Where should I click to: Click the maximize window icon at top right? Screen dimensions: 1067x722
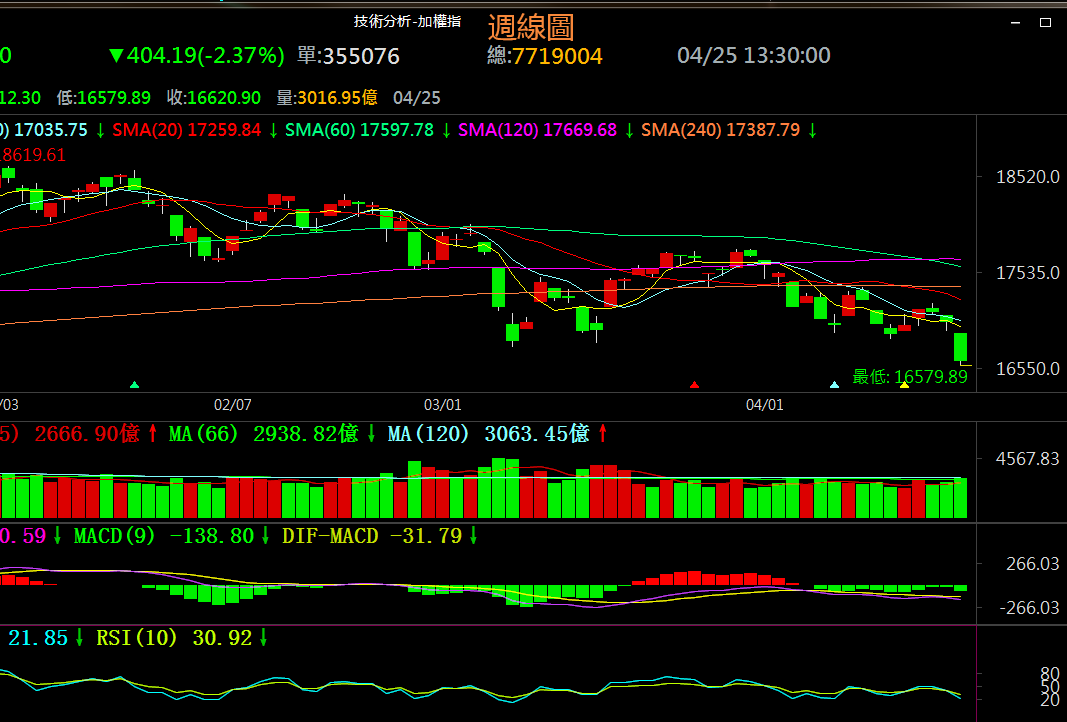(1046, 22)
